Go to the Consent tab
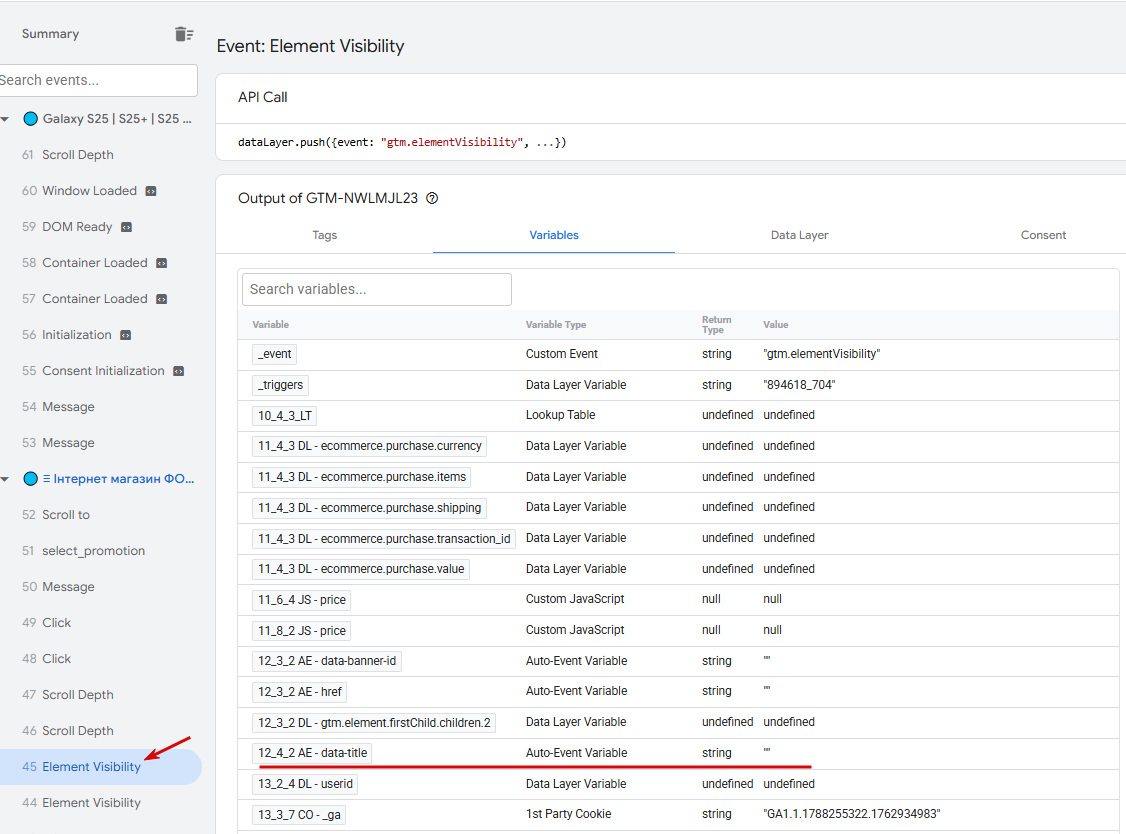Viewport: 1126px width, 834px height. pos(1043,235)
